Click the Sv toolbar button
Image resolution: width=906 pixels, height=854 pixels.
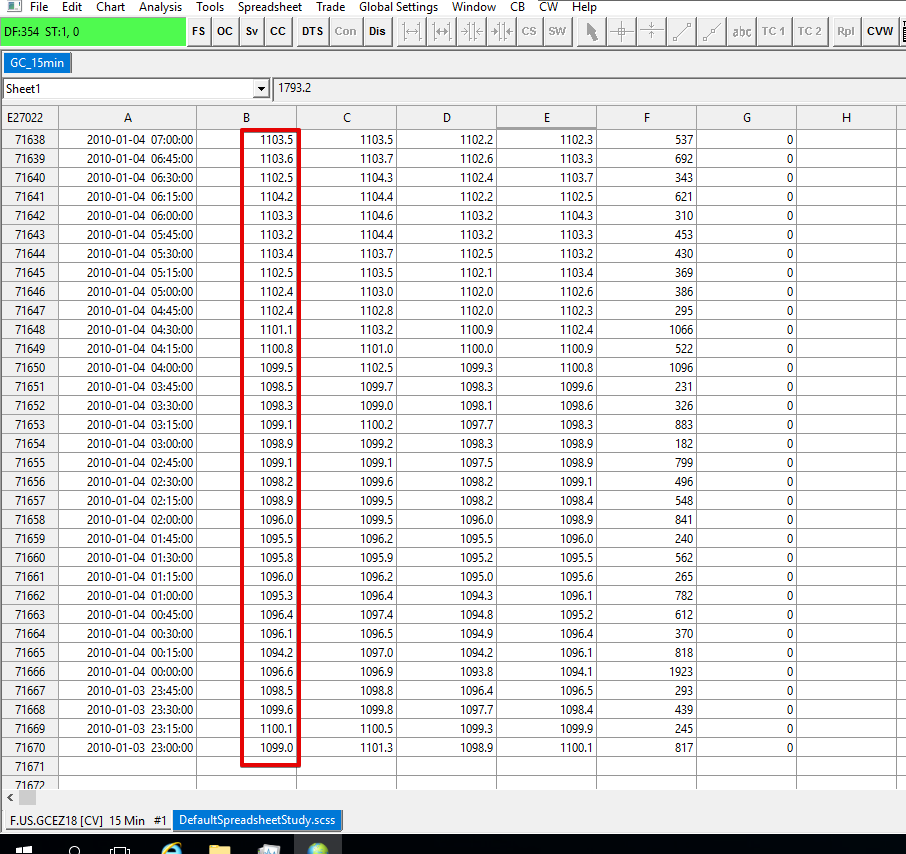point(251,32)
